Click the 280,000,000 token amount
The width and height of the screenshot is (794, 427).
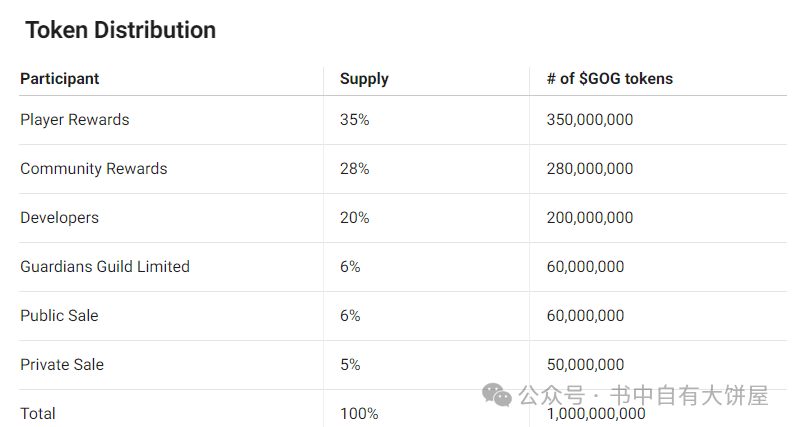[589, 169]
